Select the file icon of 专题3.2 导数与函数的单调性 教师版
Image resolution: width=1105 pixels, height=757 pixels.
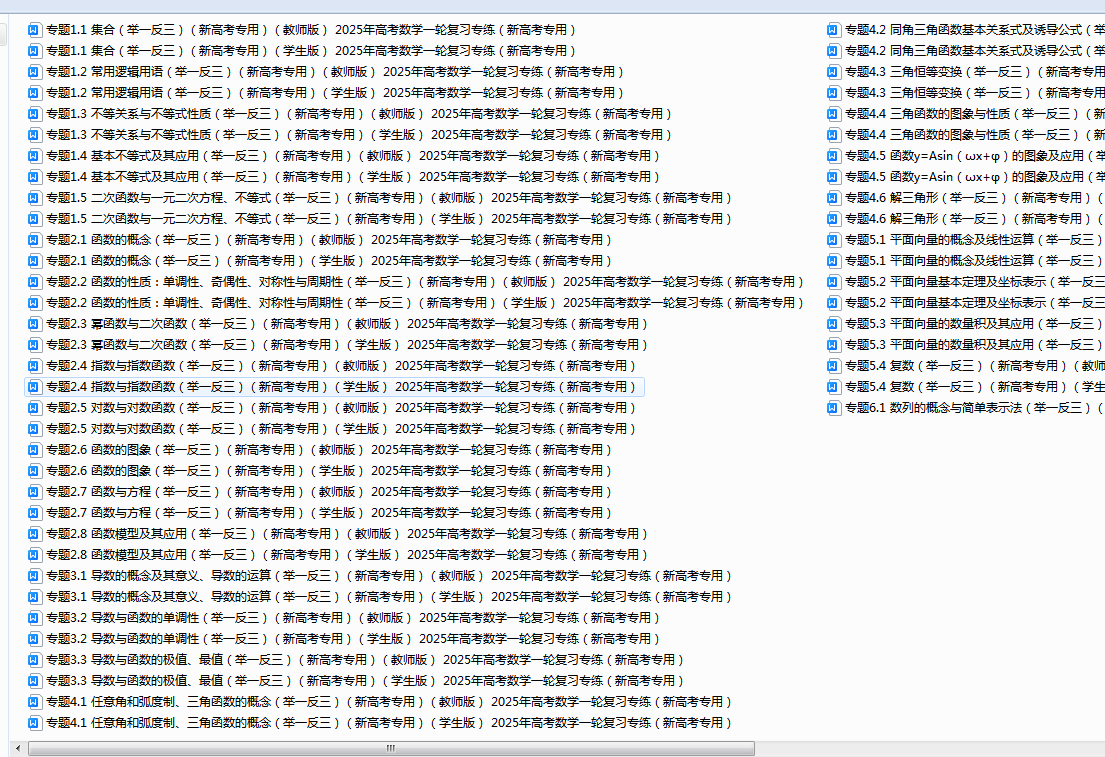34,617
